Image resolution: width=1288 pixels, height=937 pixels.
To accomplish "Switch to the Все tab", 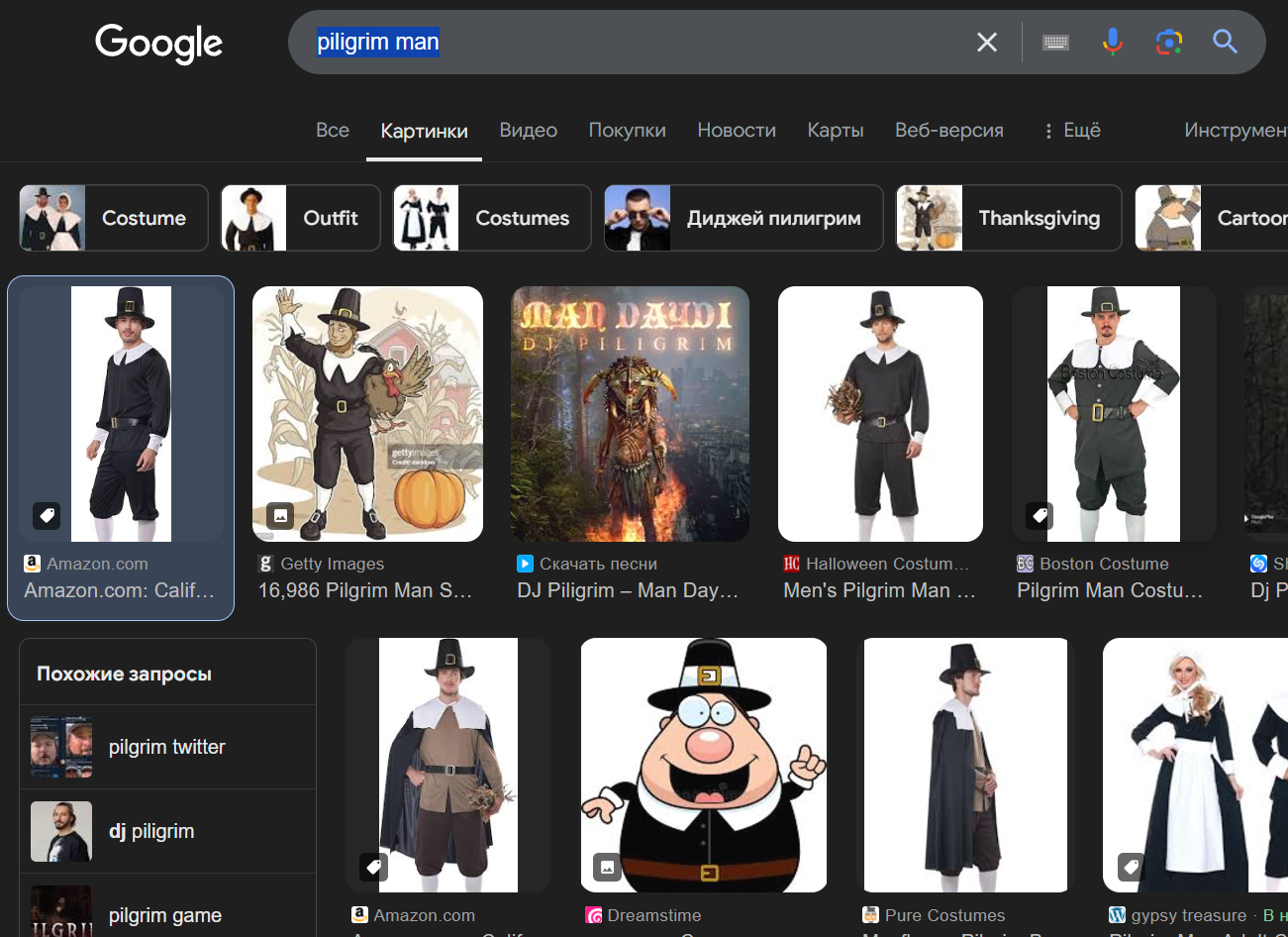I will pos(333,130).
